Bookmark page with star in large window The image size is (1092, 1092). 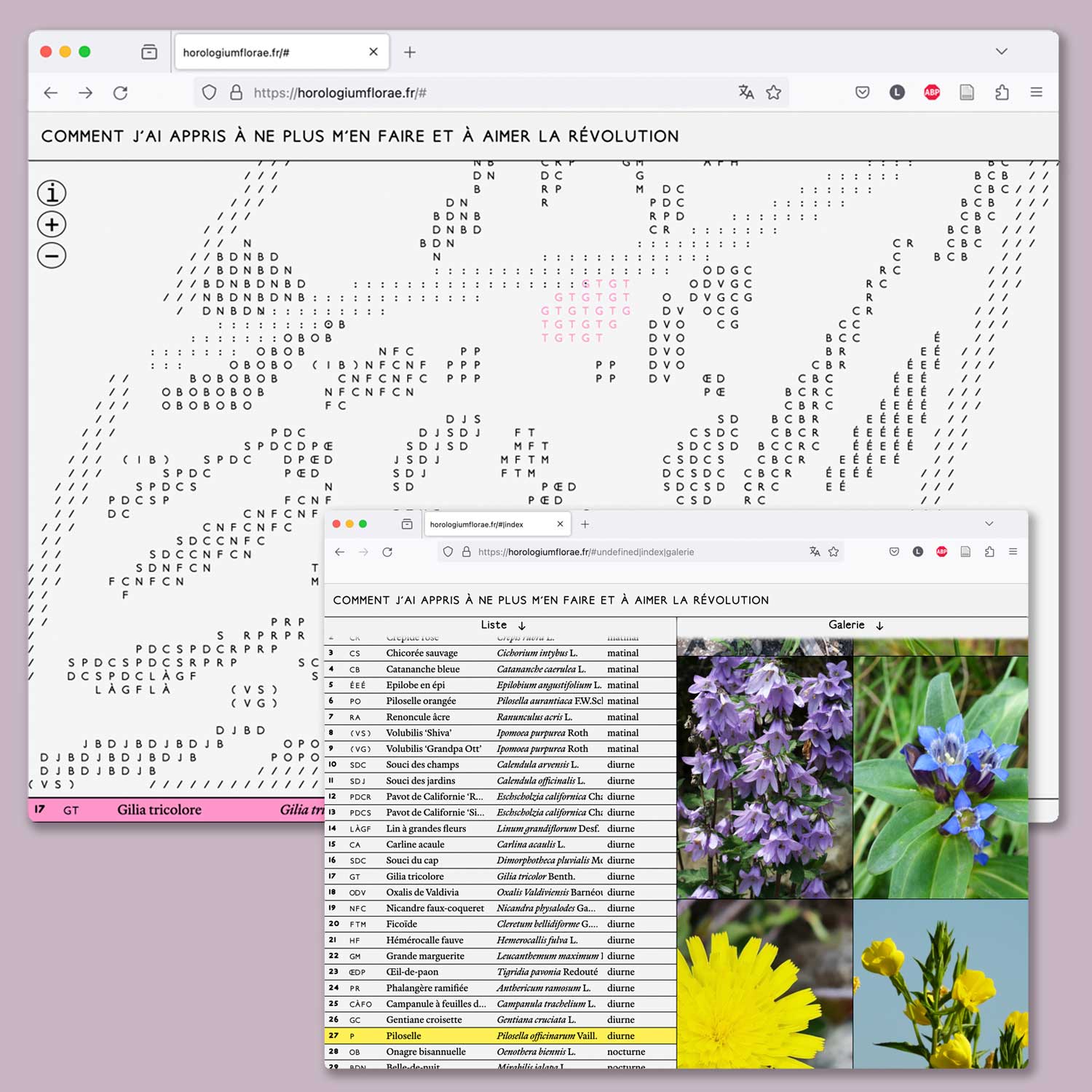point(774,92)
